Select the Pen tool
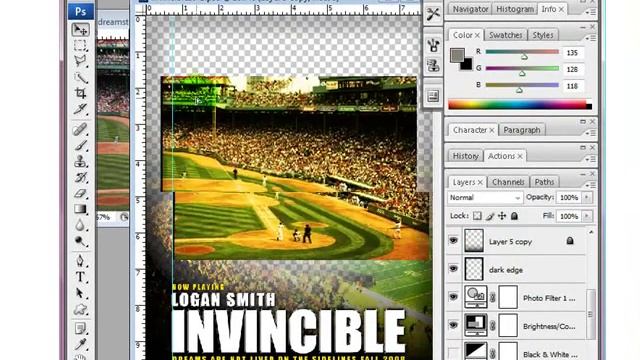Viewport: 640px width, 360px height. 80,261
